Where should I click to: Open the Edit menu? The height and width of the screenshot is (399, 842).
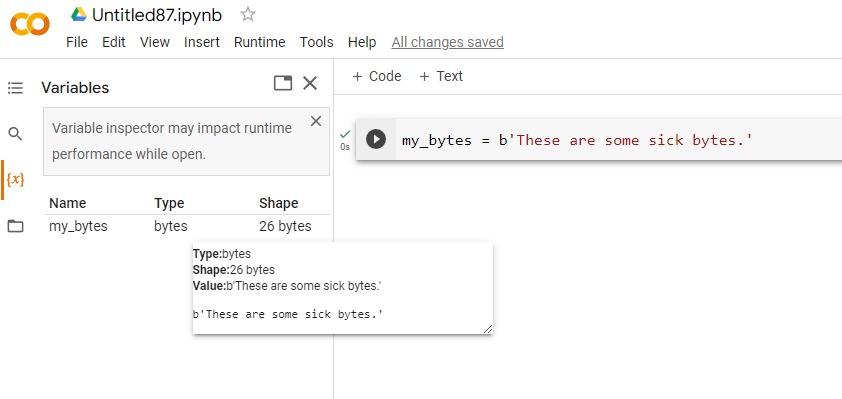pos(114,42)
